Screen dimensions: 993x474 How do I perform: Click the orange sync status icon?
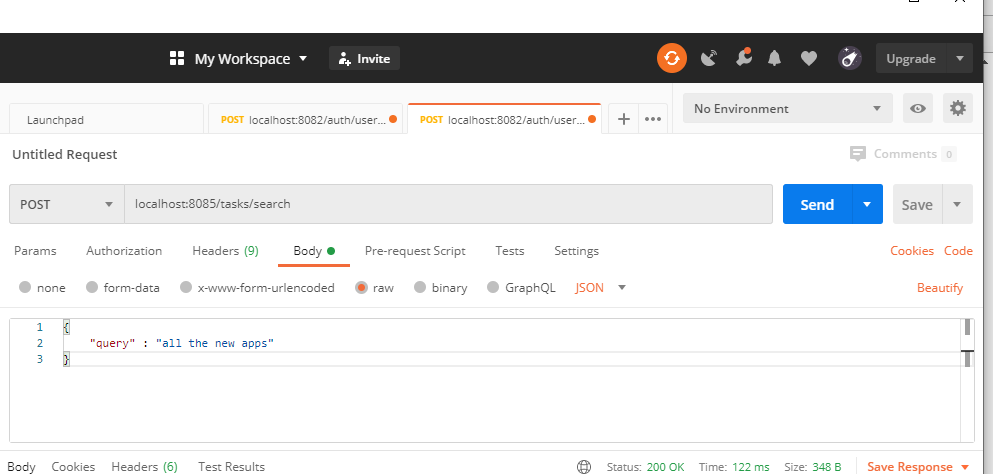pos(671,58)
